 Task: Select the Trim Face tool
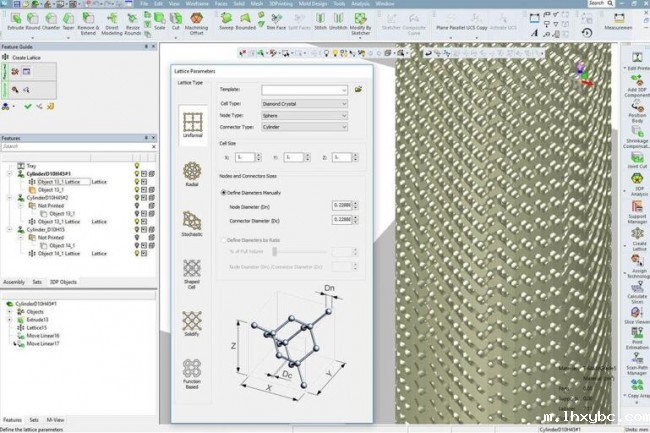click(x=276, y=22)
